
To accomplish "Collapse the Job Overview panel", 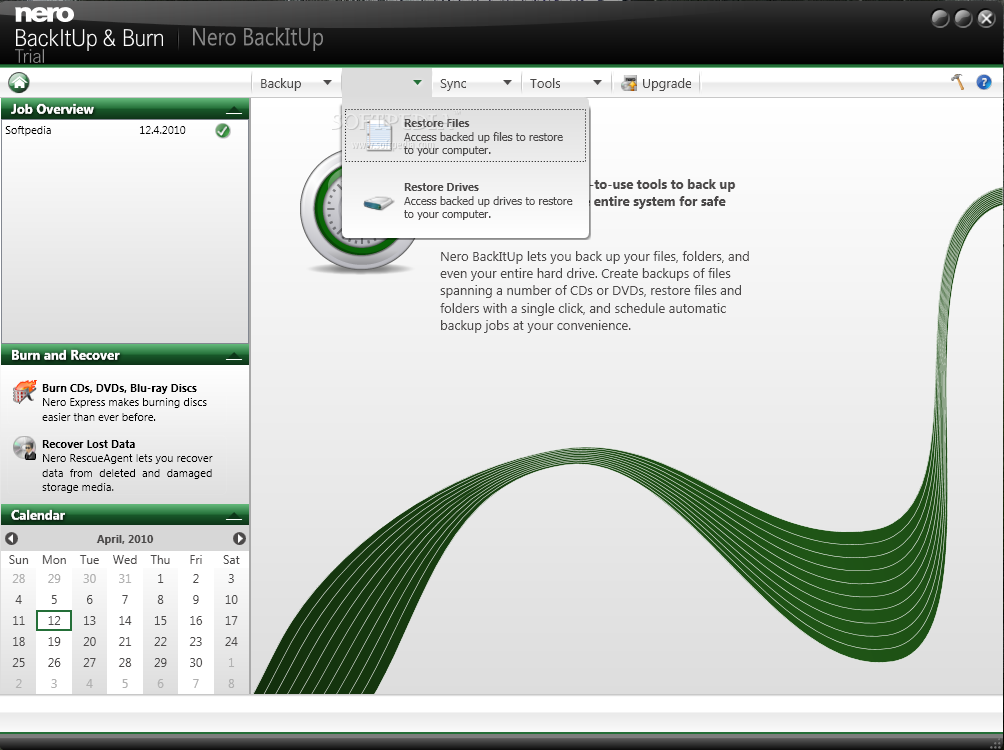I will pos(234,110).
